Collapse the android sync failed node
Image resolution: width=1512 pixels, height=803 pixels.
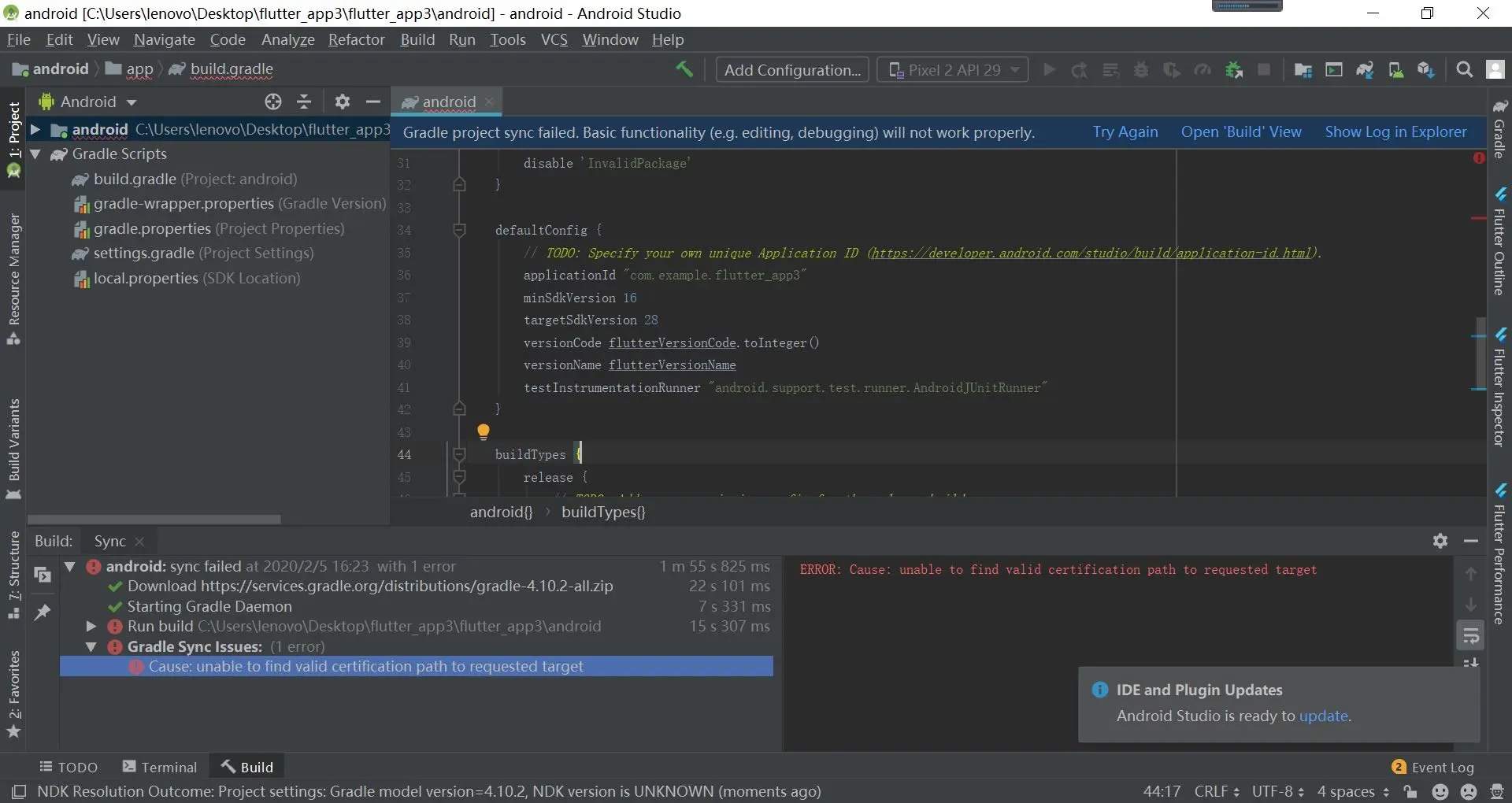pyautogui.click(x=70, y=566)
